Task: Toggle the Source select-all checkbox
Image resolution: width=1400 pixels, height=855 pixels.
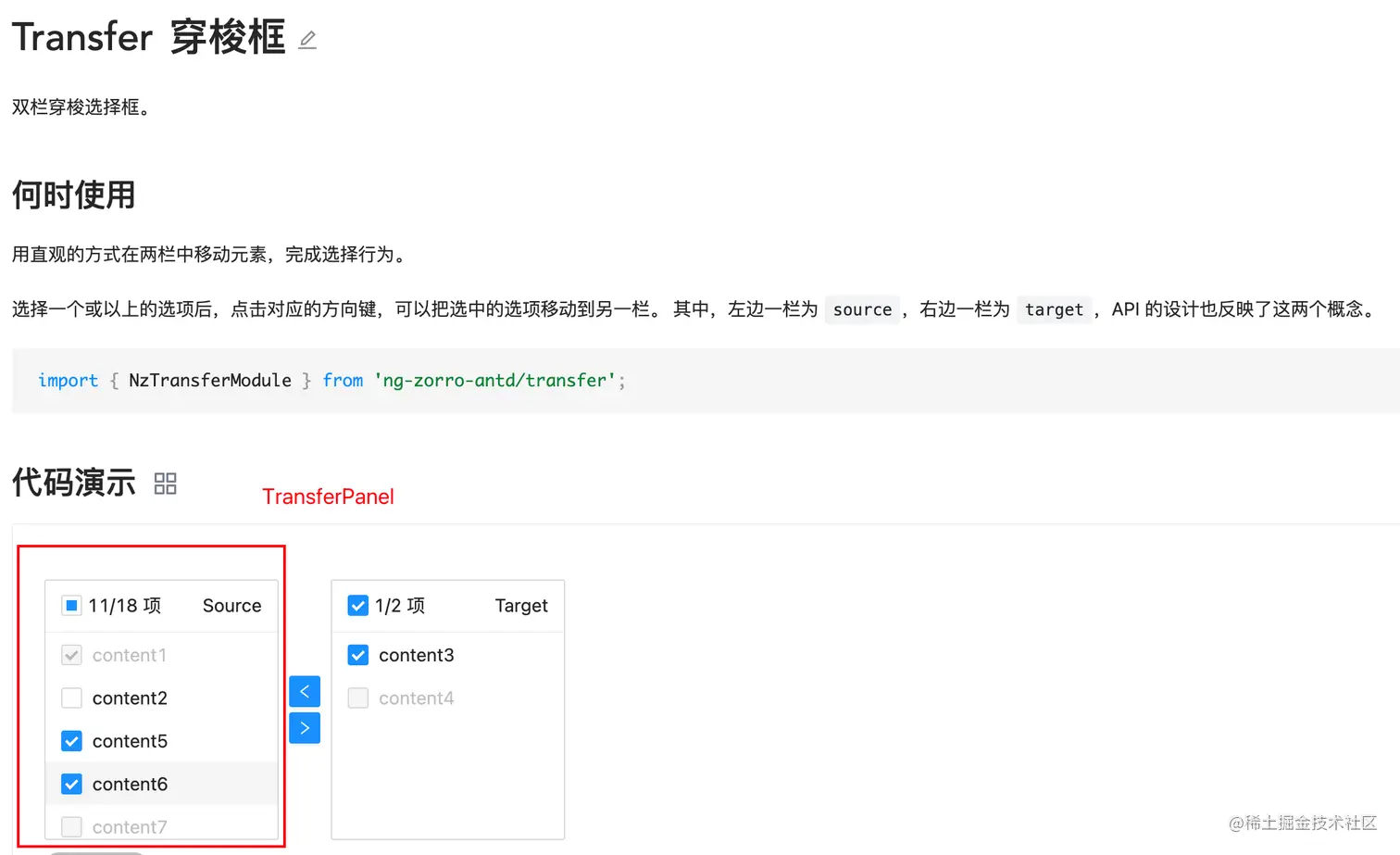Action: [x=71, y=606]
